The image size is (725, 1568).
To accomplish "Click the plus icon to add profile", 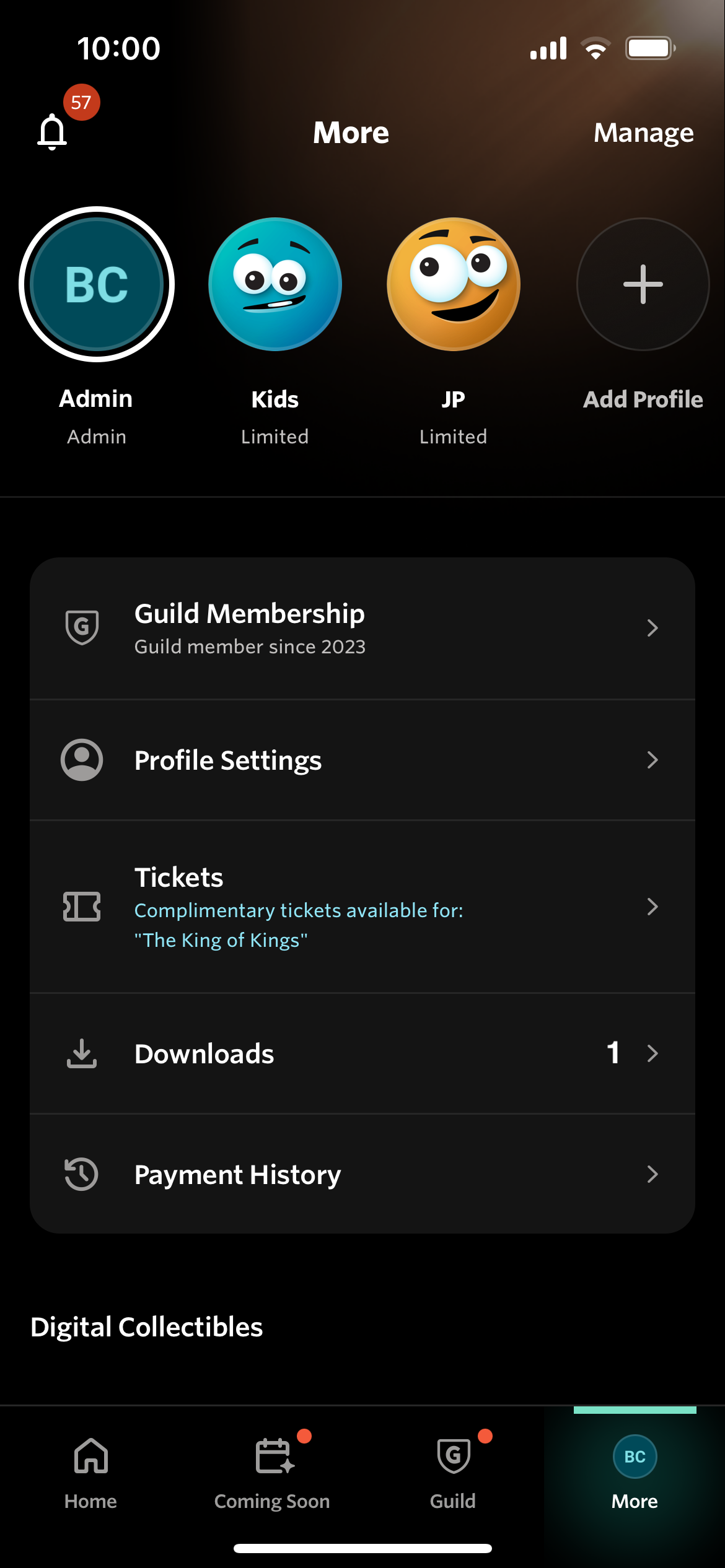I will (643, 284).
